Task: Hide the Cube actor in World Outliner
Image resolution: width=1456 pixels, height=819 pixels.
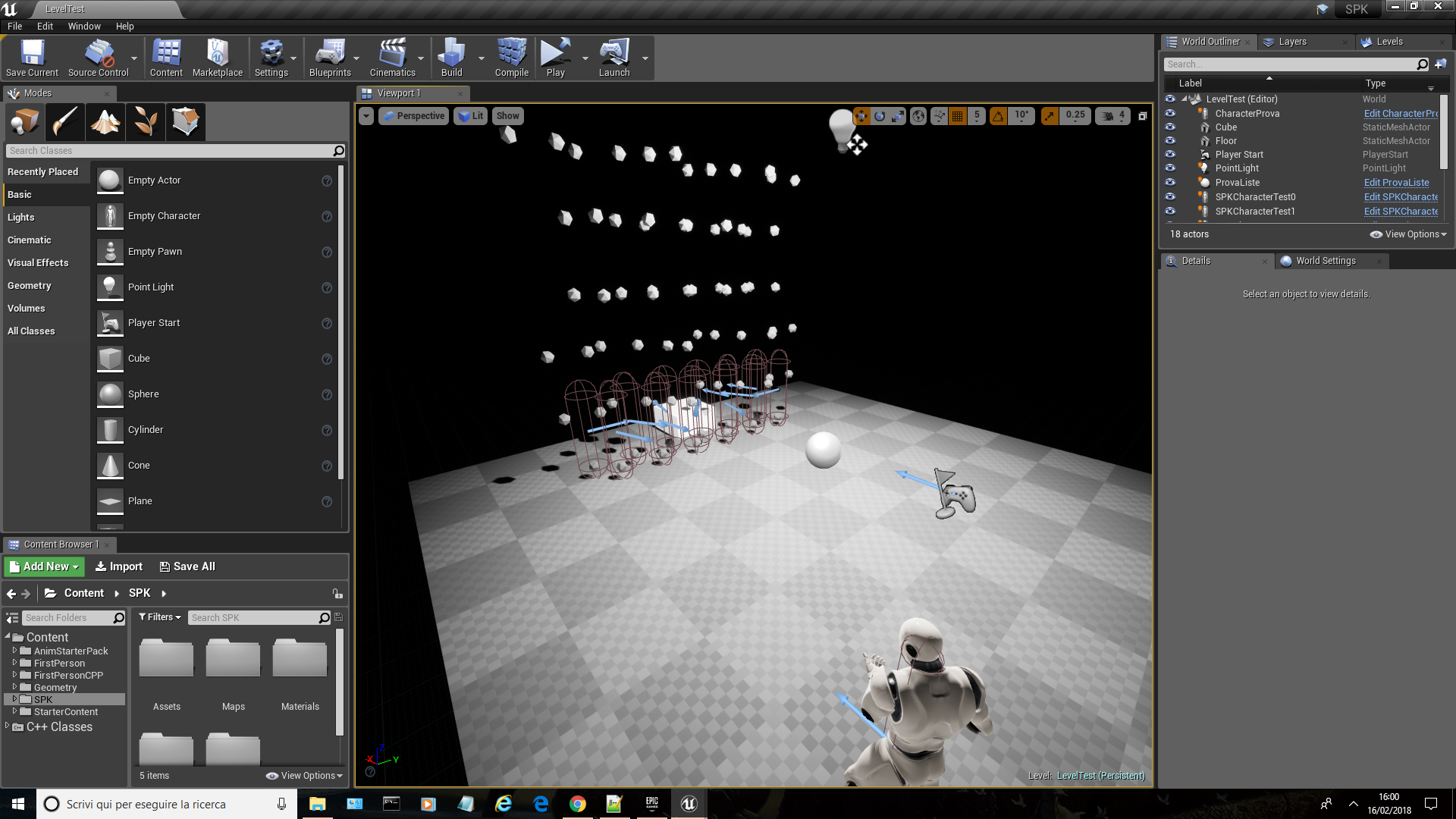Action: pyautogui.click(x=1170, y=127)
